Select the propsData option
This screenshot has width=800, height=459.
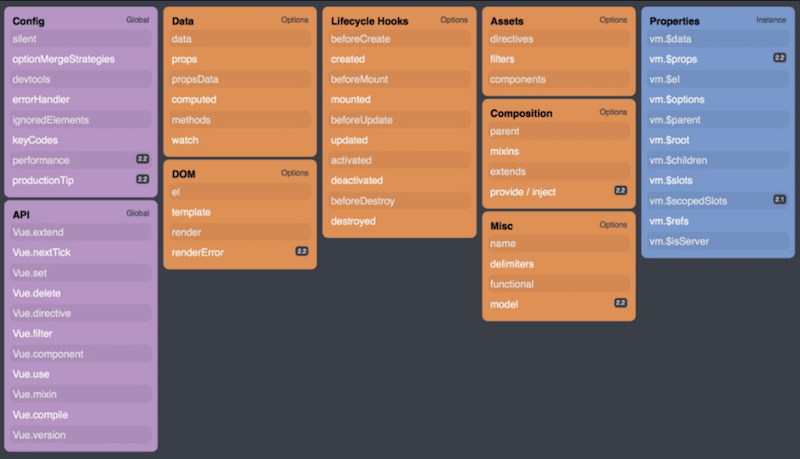click(240, 79)
